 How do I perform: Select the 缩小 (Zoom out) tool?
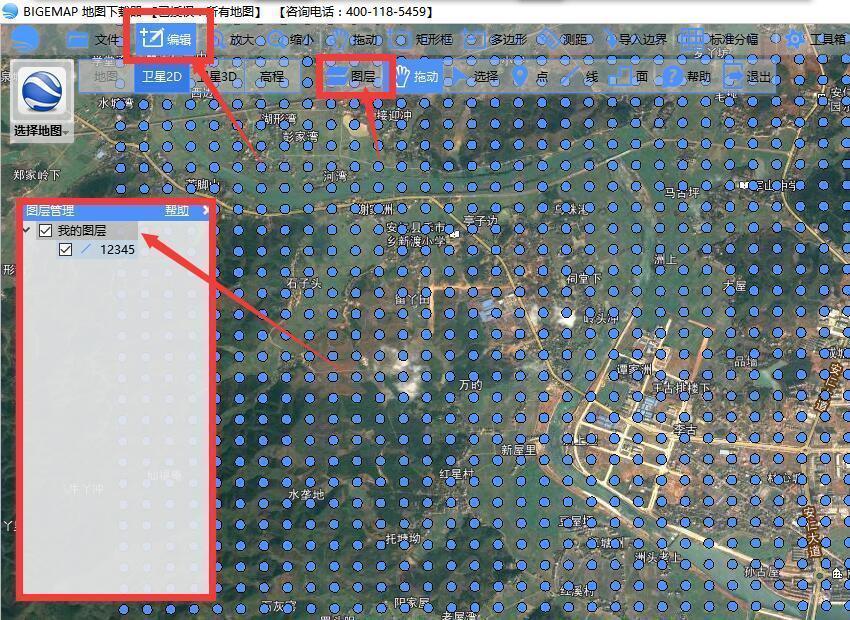tap(291, 40)
